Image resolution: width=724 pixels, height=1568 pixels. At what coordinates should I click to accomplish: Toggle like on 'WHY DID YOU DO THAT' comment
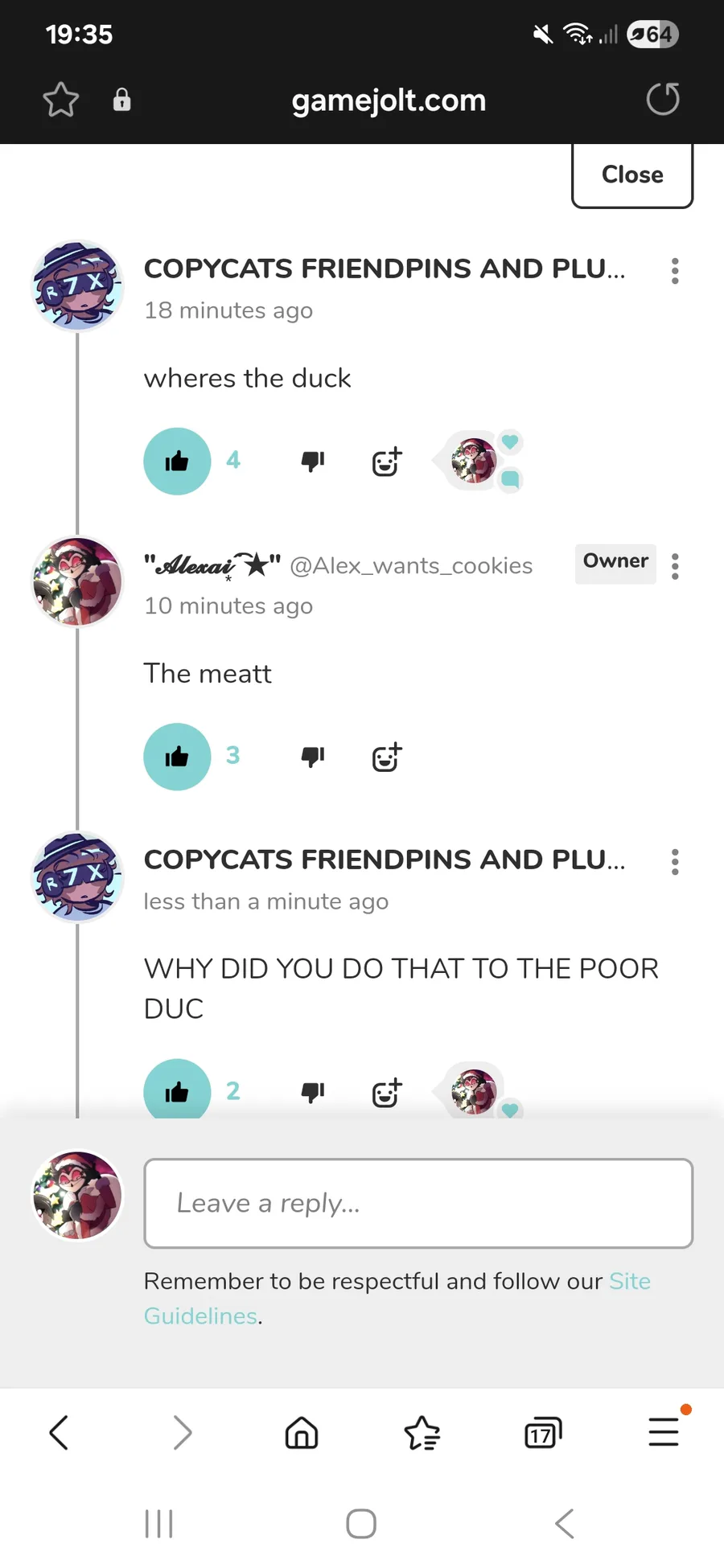[177, 1090]
